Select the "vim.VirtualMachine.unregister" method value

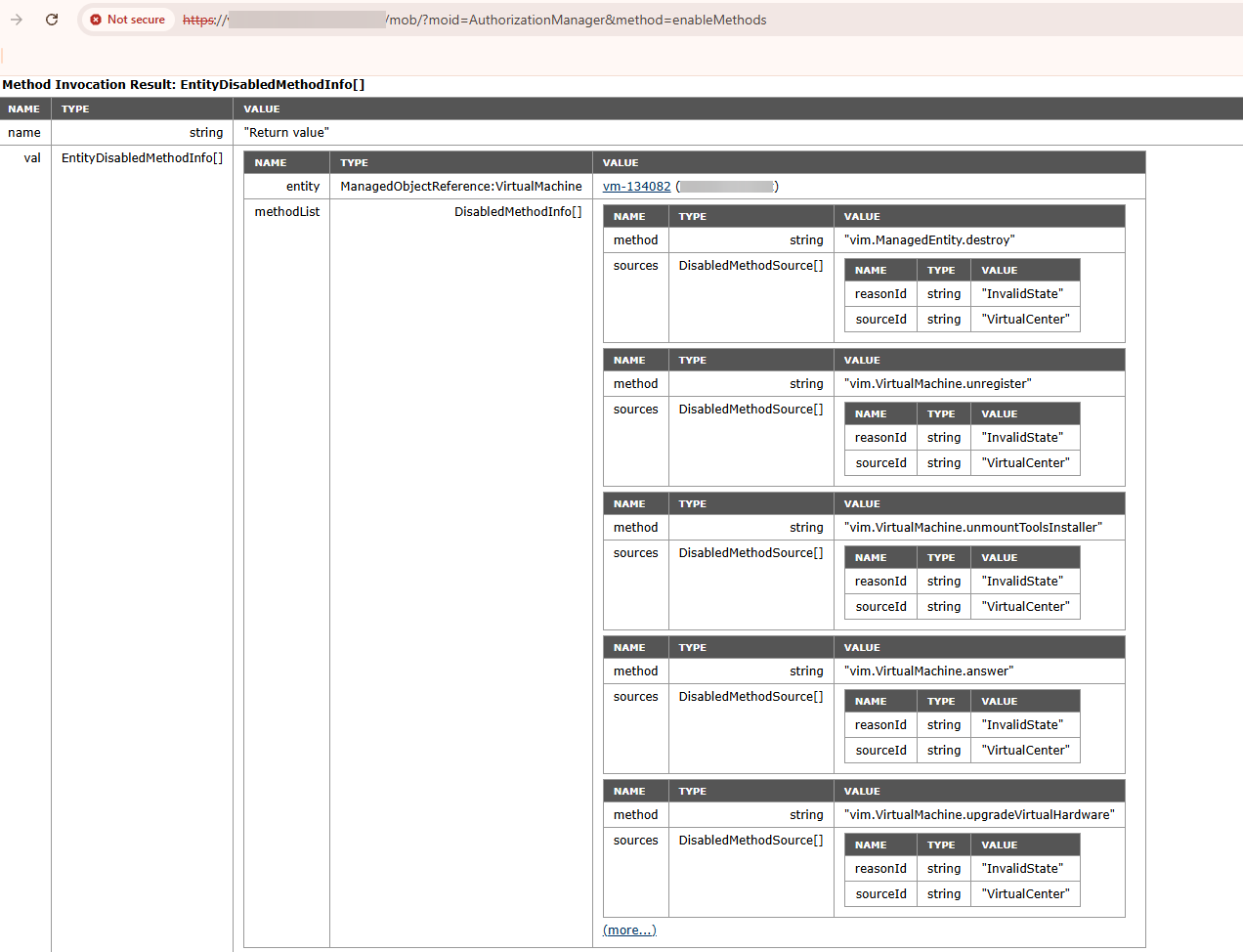[937, 384]
